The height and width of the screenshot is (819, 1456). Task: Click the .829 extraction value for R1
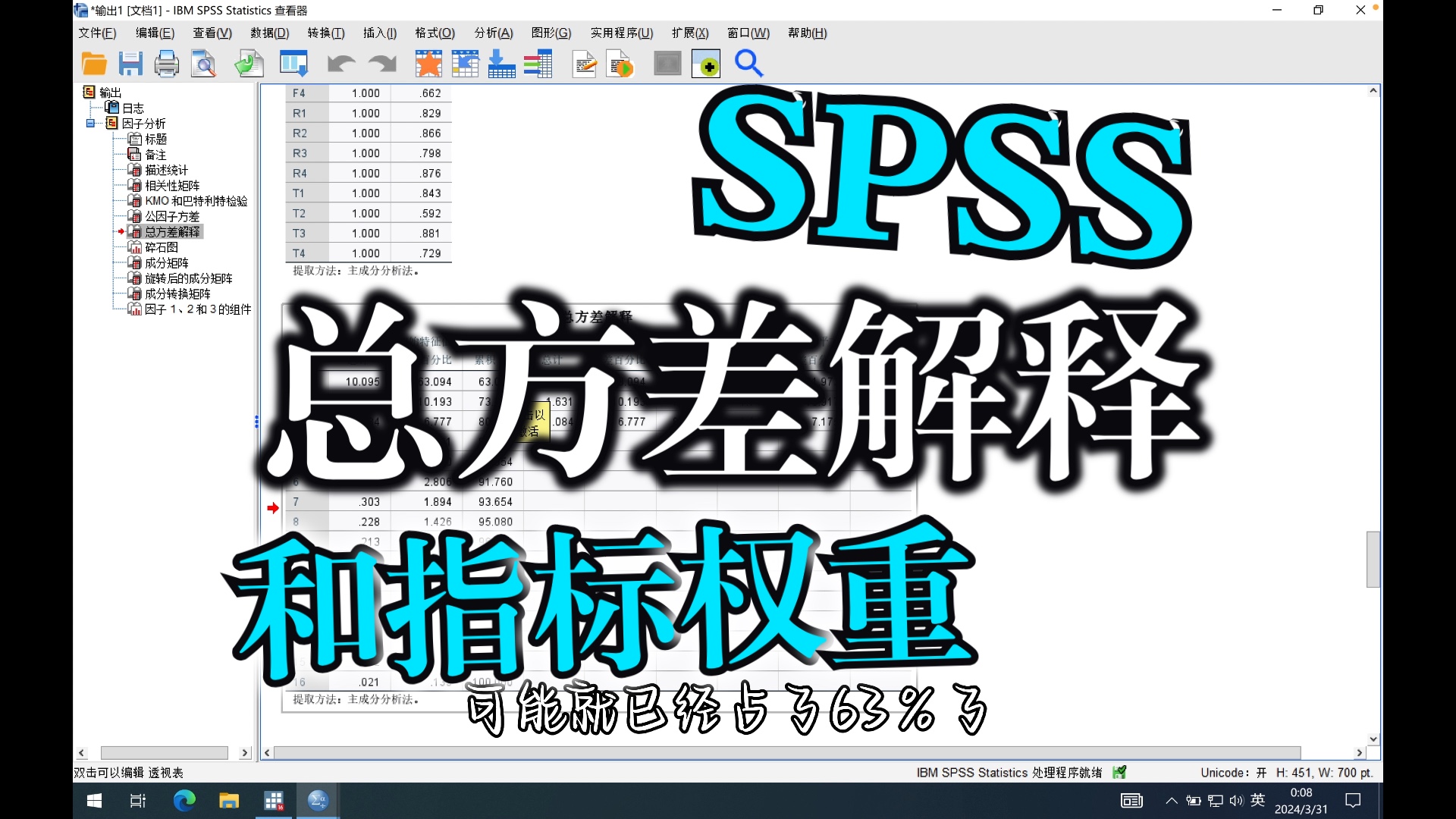coord(431,114)
